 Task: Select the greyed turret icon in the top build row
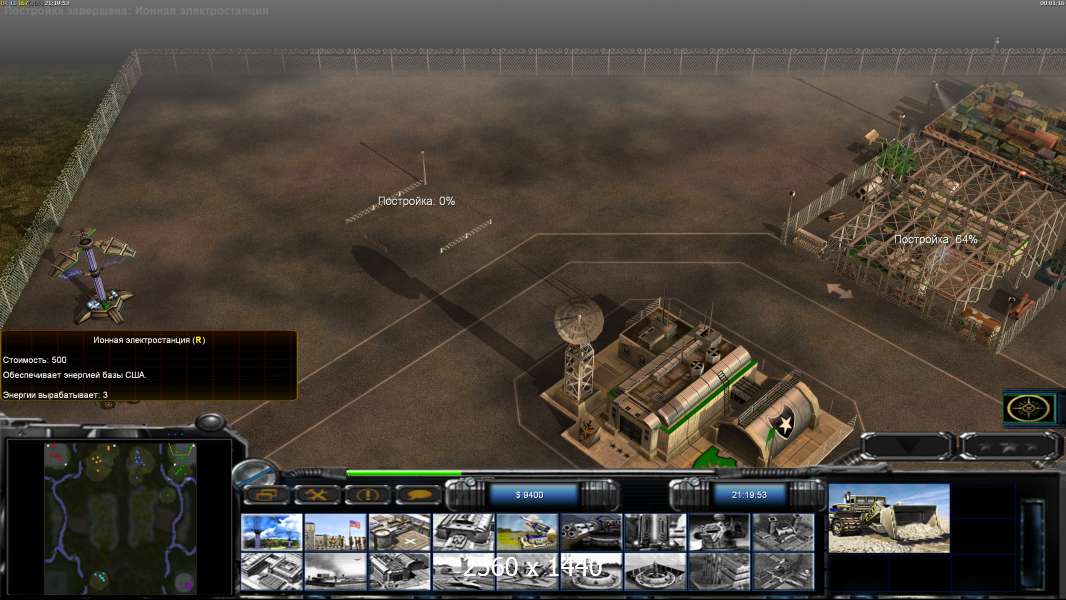point(719,531)
